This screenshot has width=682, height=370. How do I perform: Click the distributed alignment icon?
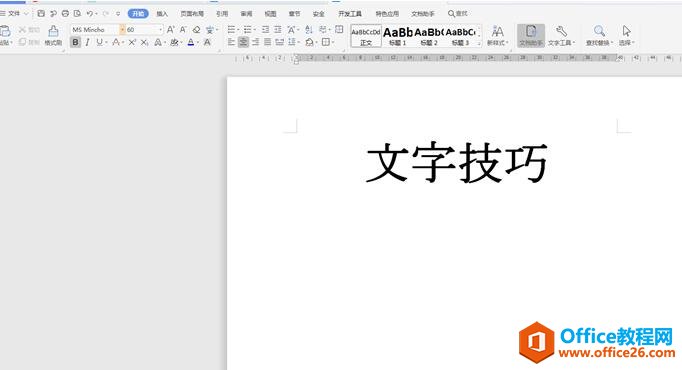click(280, 42)
